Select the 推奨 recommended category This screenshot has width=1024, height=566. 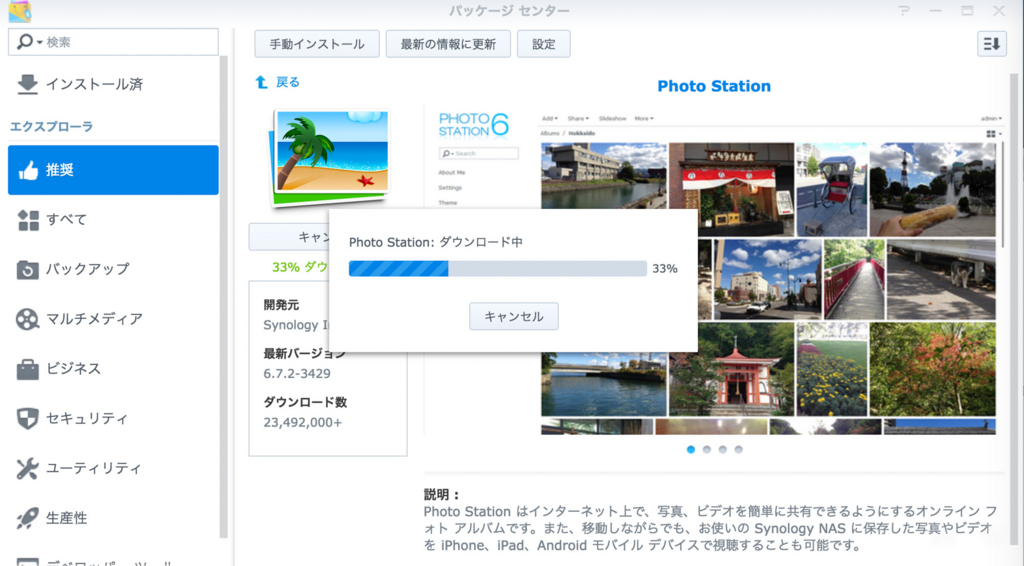pyautogui.click(x=114, y=170)
